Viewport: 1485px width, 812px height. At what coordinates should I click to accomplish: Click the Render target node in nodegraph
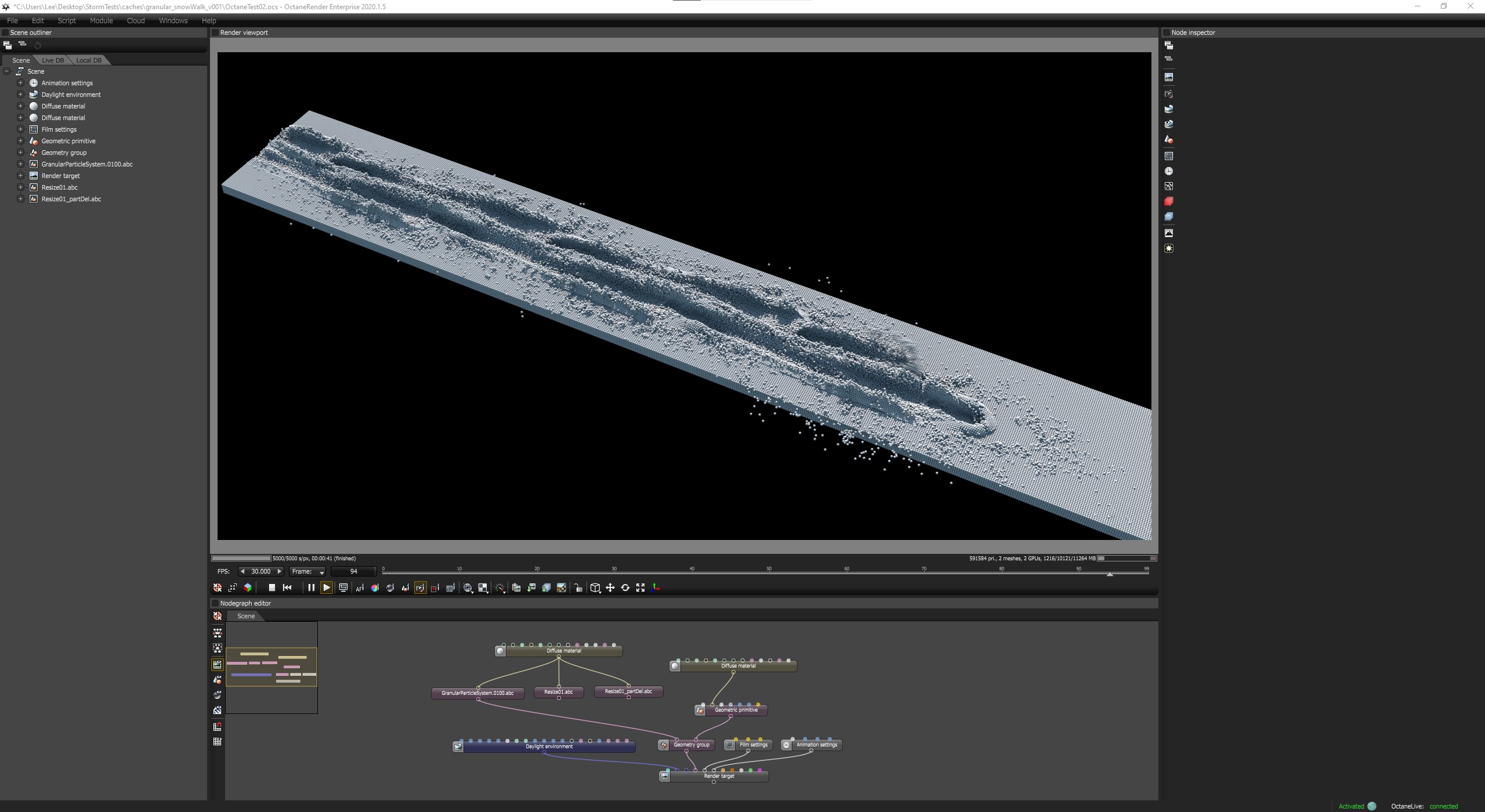tap(719, 776)
